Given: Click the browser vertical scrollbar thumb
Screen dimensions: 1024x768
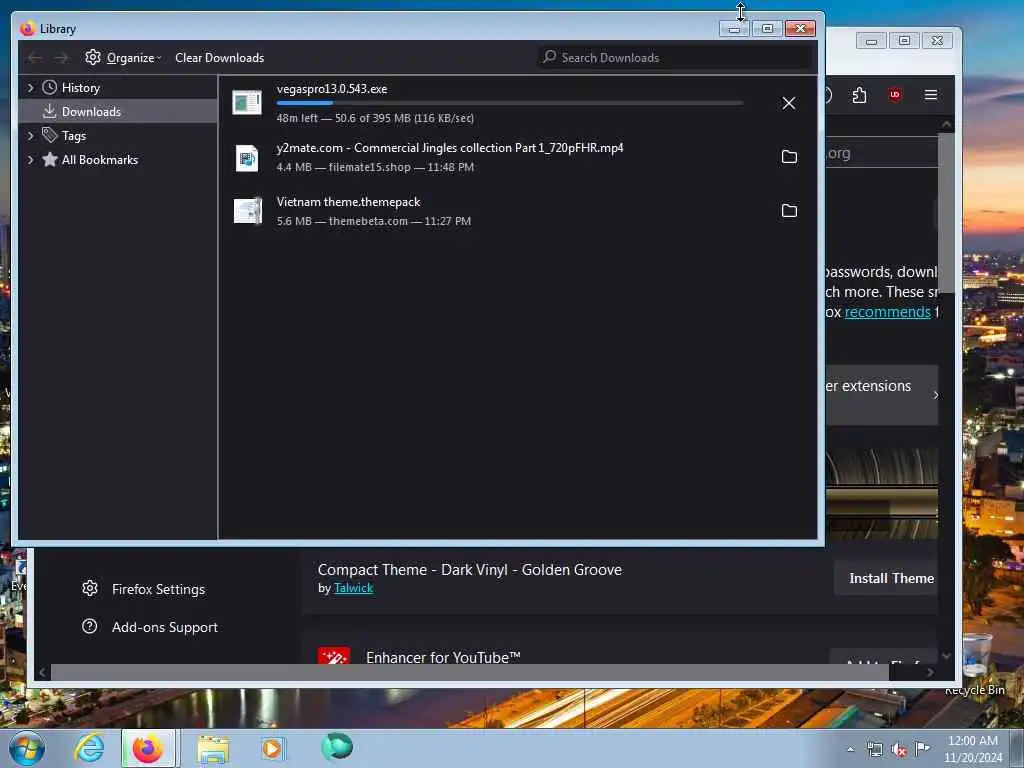Looking at the screenshot, I should coord(946,212).
